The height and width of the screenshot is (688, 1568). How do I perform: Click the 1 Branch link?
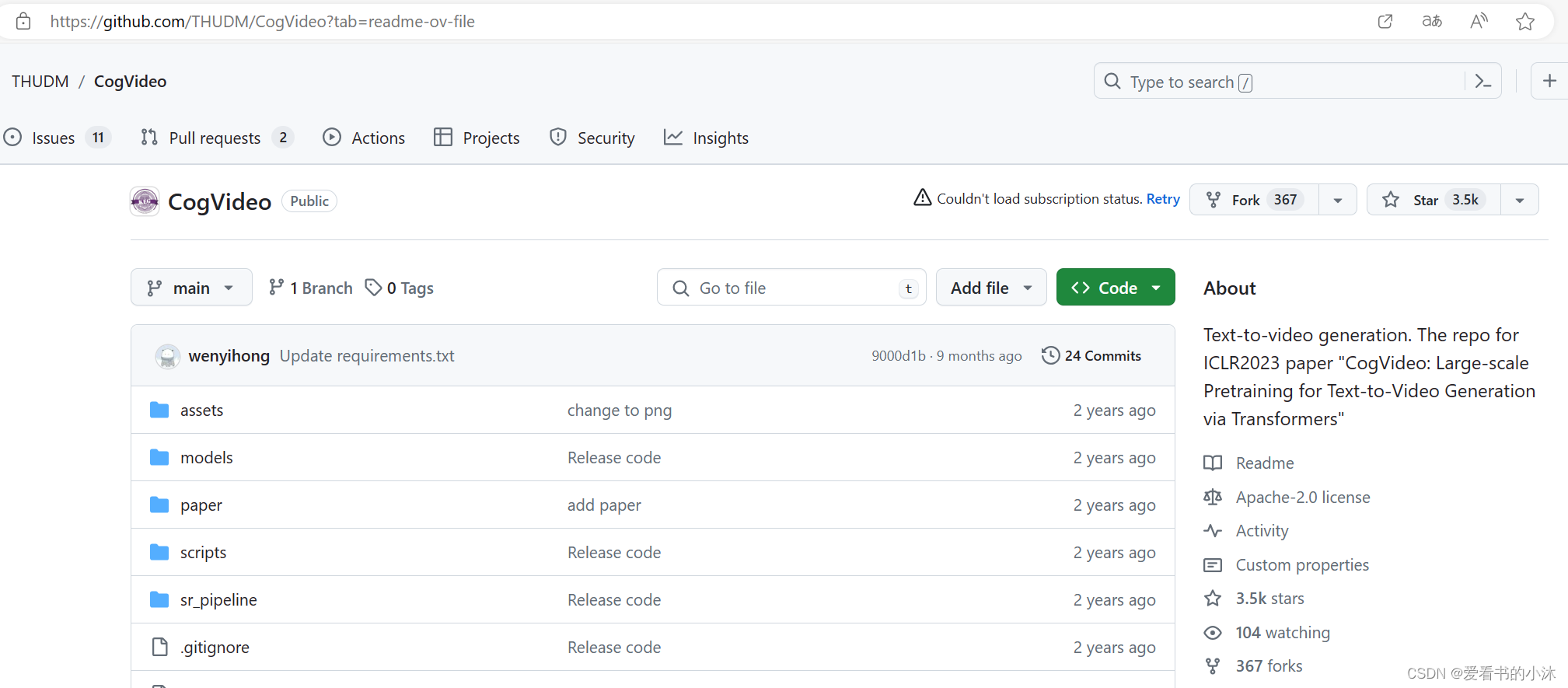(310, 288)
